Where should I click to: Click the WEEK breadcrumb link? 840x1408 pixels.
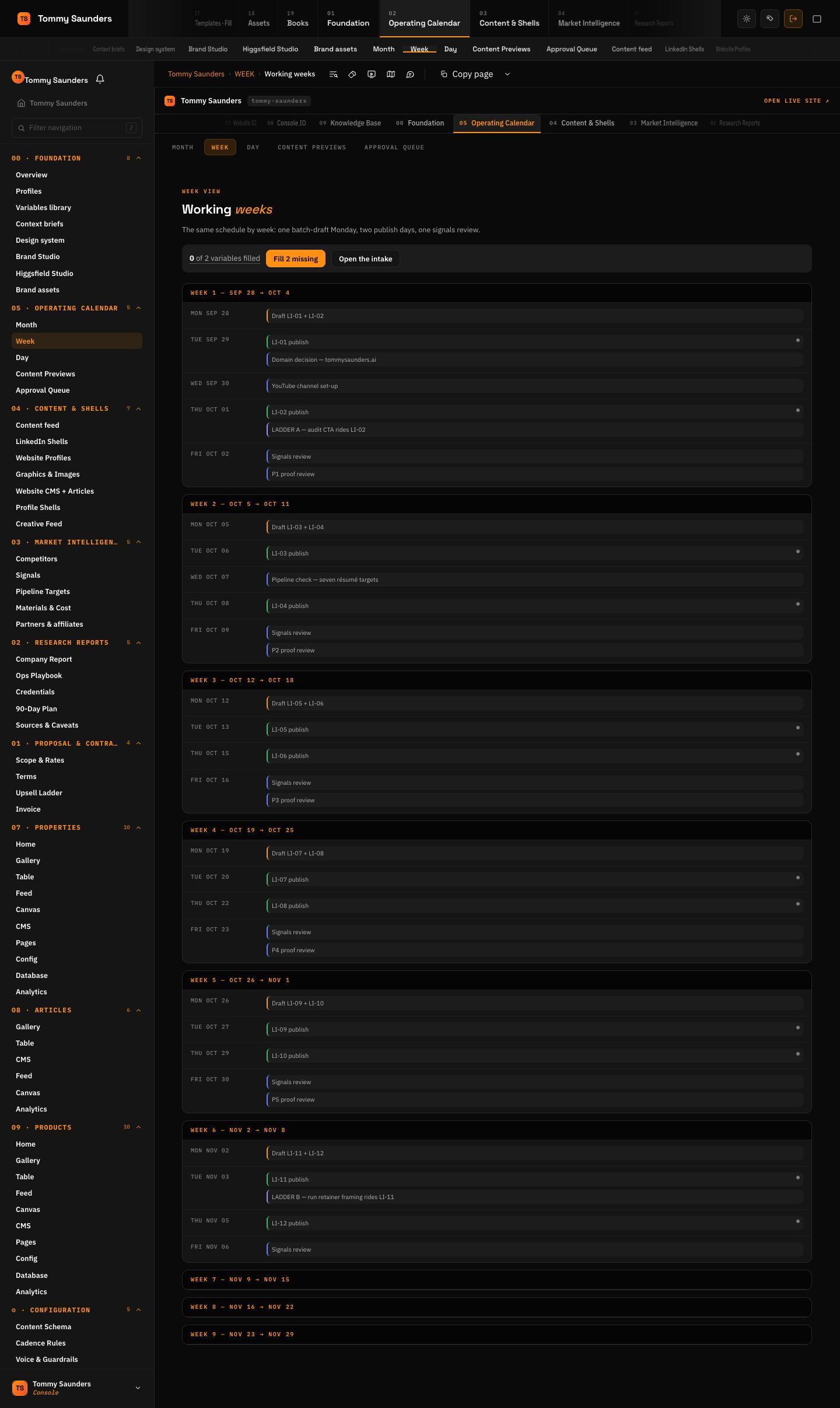tap(244, 74)
